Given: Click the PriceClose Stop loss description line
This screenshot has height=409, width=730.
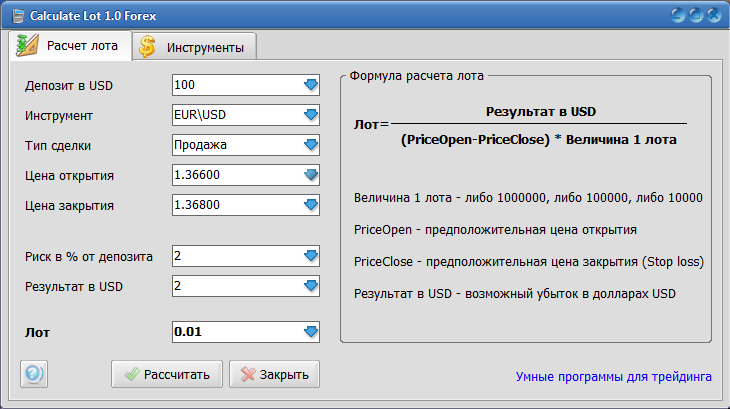Looking at the screenshot, I should 529,261.
